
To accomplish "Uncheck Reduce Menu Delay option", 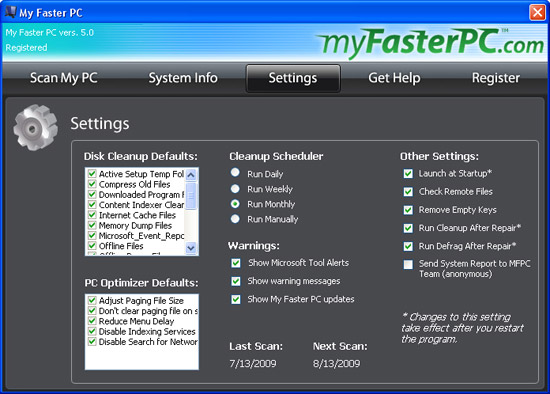I will (x=92, y=321).
